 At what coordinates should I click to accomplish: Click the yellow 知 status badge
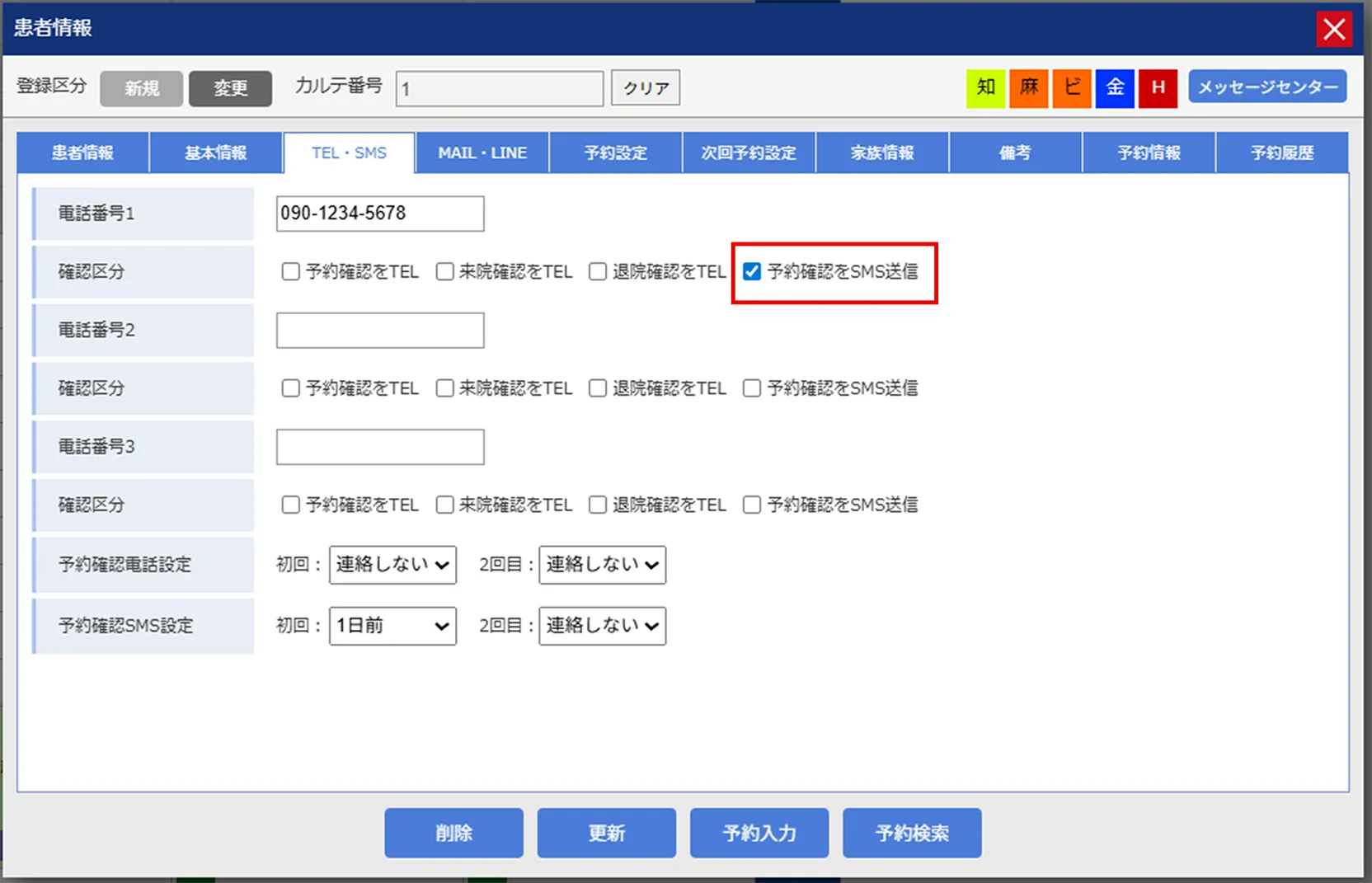985,87
